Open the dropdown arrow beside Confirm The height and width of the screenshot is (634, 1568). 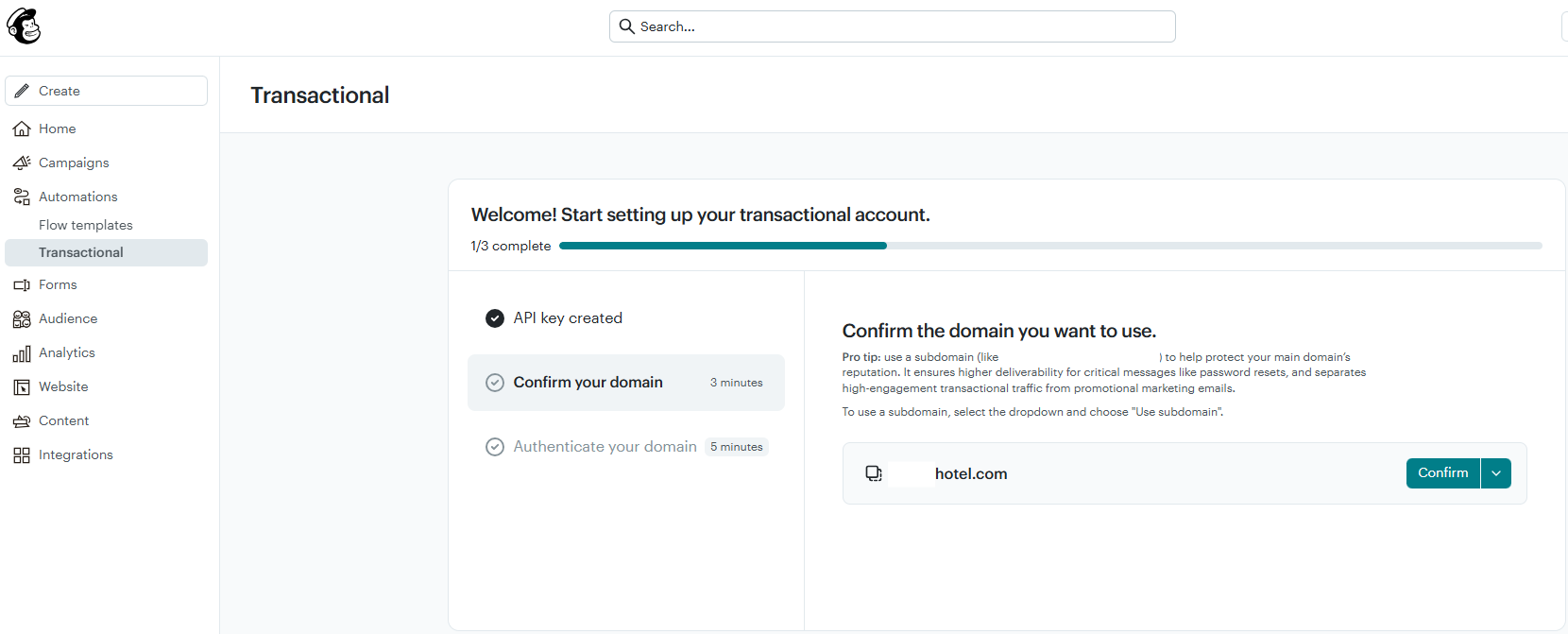(1496, 473)
